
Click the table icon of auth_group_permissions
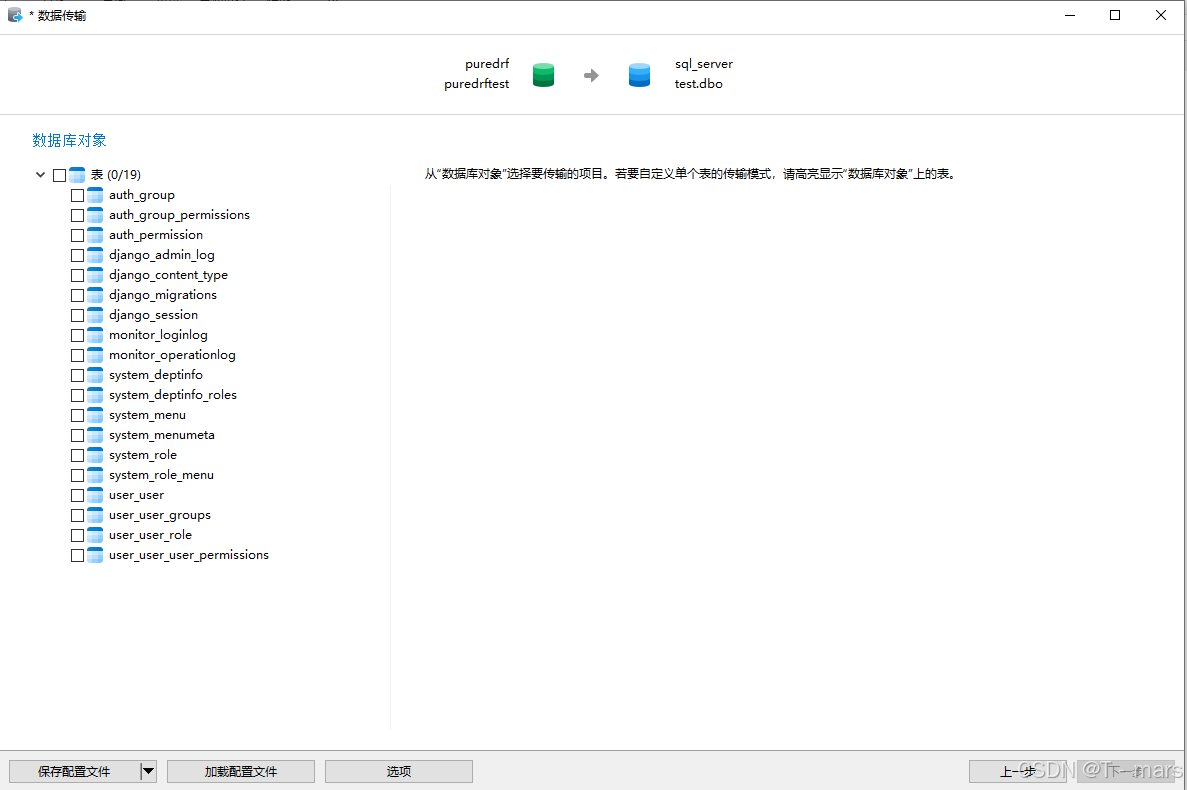[95, 215]
